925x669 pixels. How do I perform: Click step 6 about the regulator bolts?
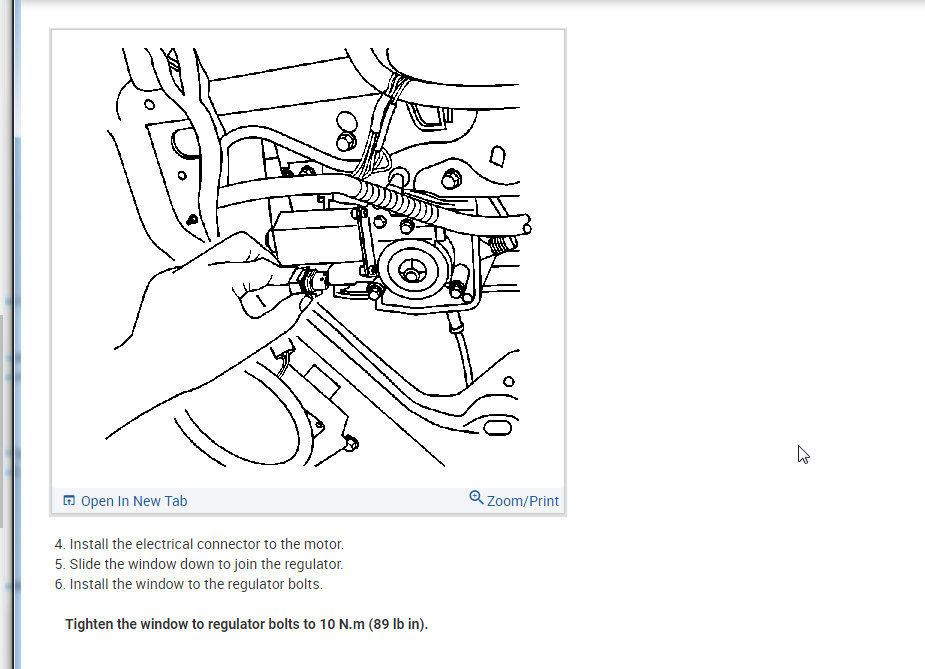coord(189,584)
